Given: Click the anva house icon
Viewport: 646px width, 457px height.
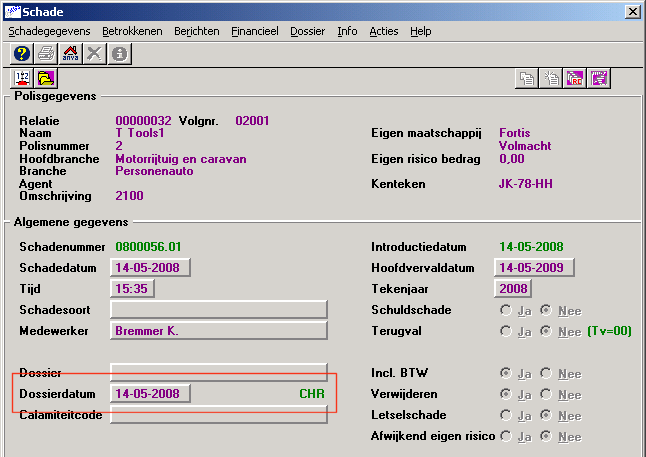Looking at the screenshot, I should [x=70, y=54].
